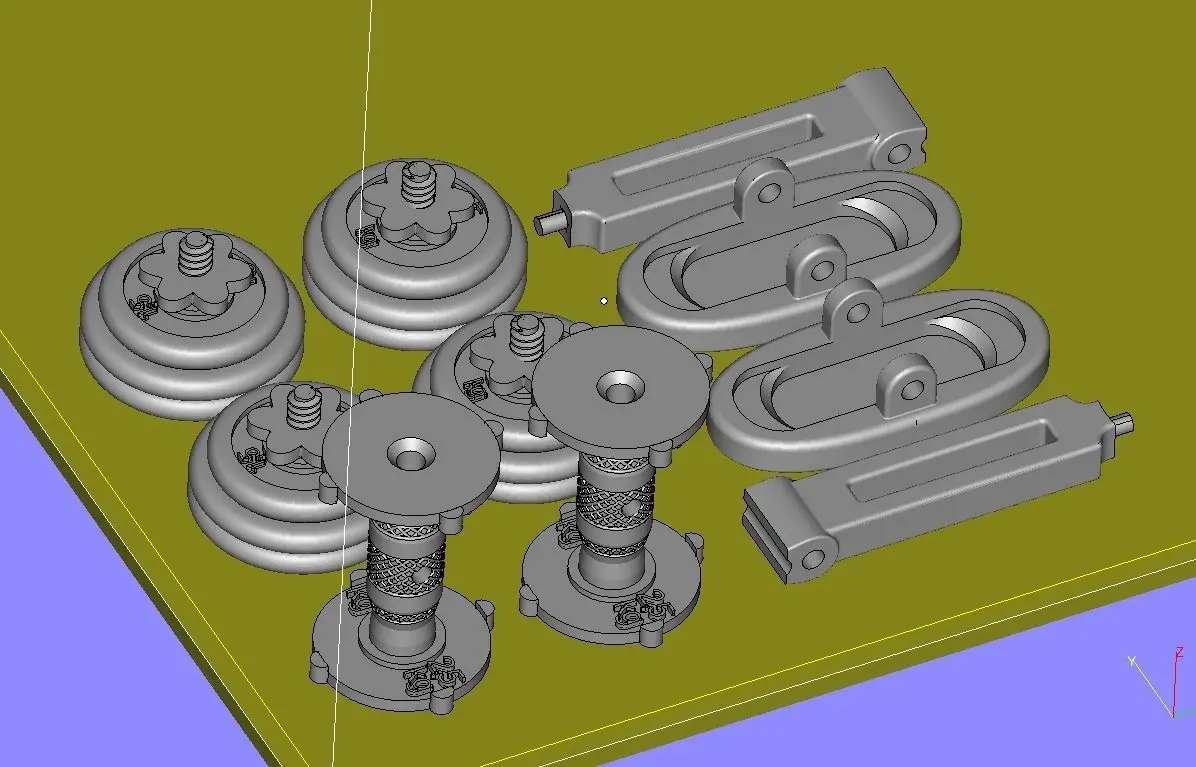Click the small white diamond marker at platform center
This screenshot has height=767, width=1196.
tap(604, 301)
